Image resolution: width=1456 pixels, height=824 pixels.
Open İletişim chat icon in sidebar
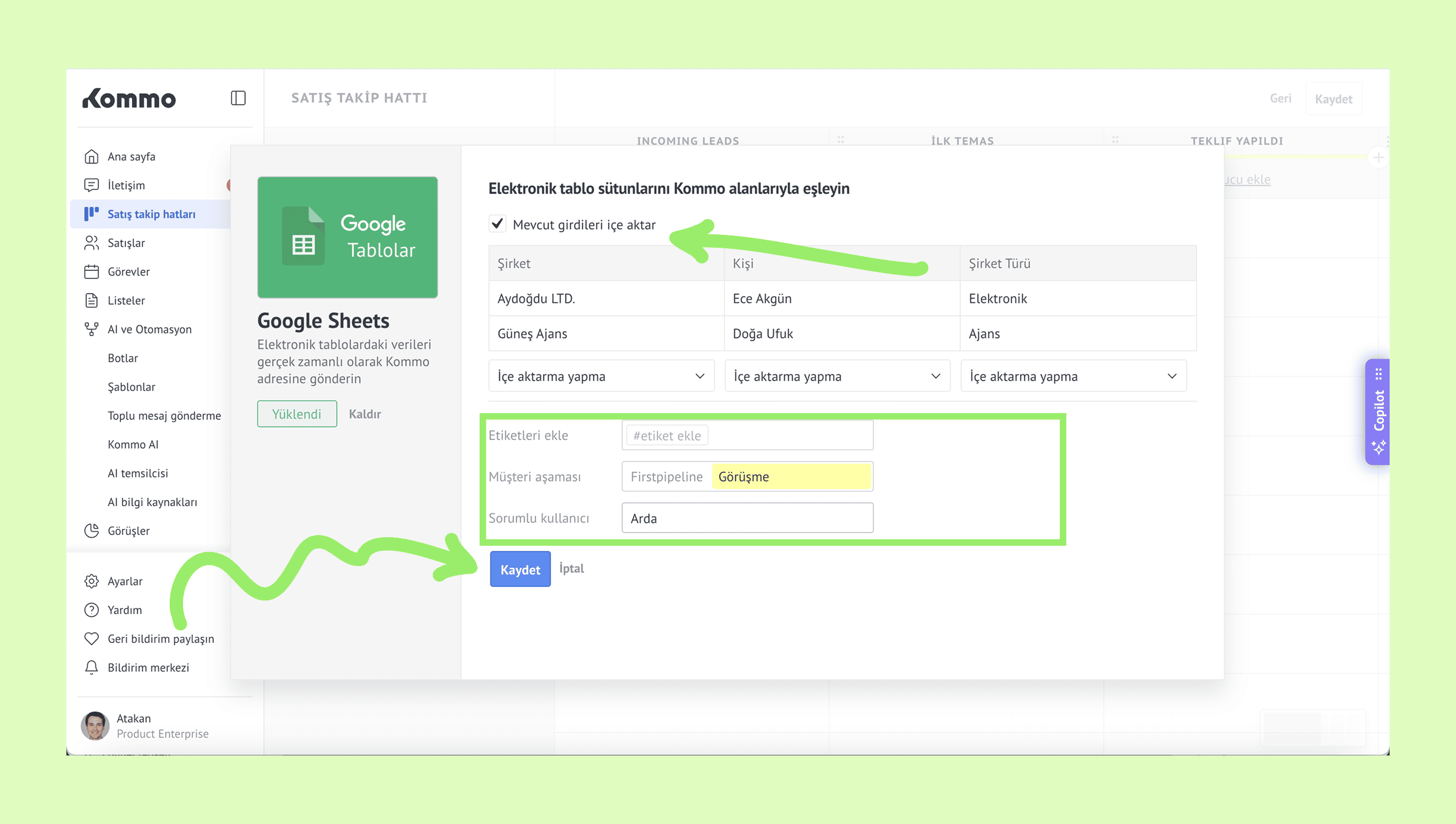pos(91,185)
